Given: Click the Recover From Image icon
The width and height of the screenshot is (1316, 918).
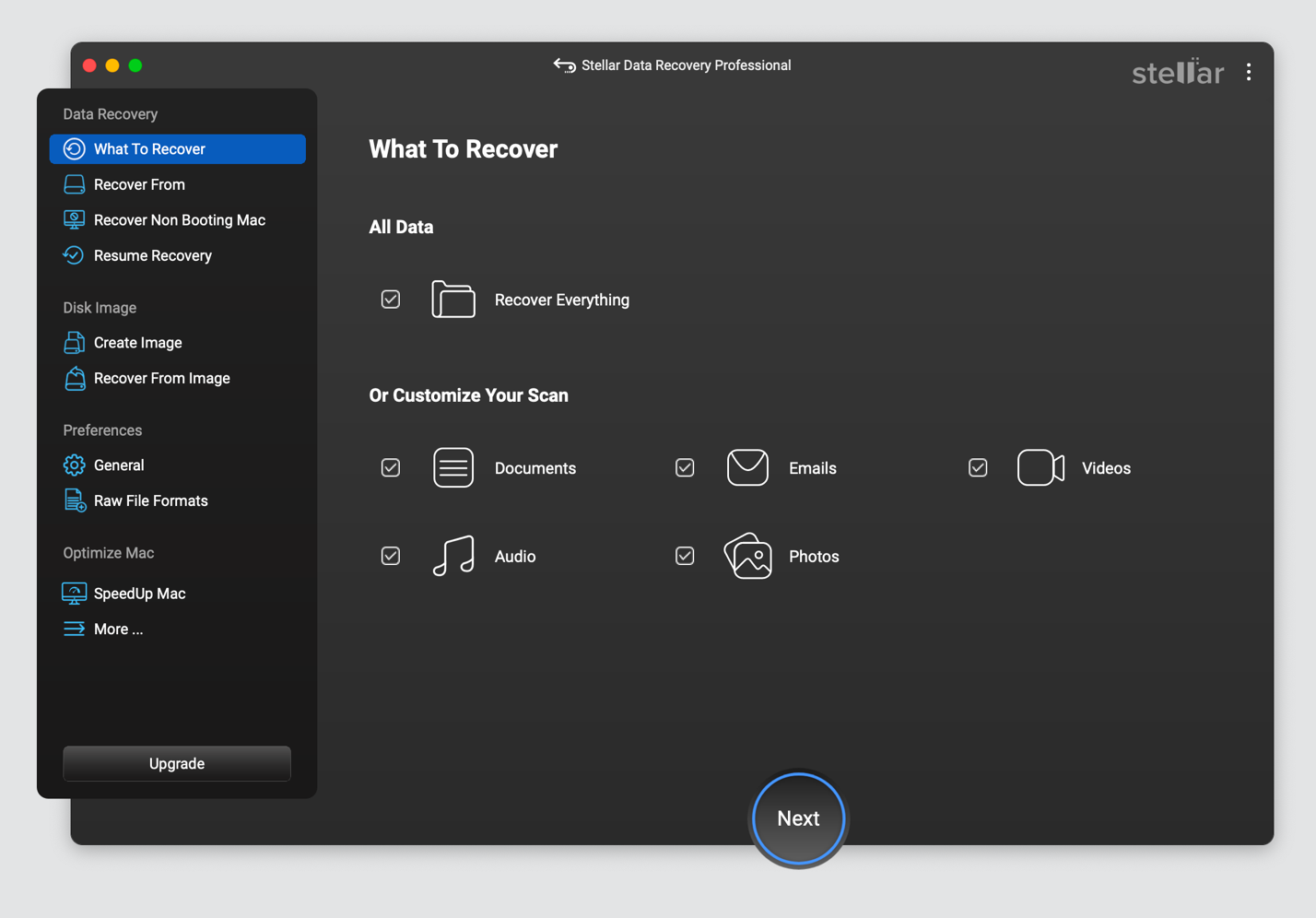Looking at the screenshot, I should (x=74, y=378).
